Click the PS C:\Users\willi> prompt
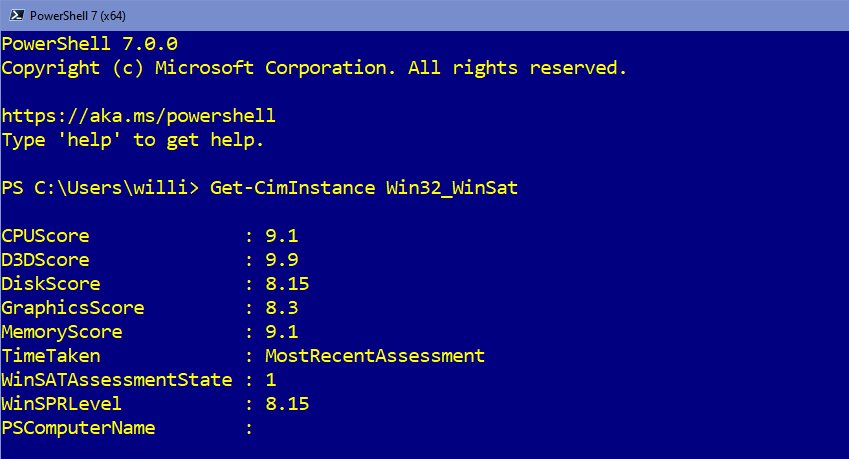The height and width of the screenshot is (459, 849). click(x=101, y=188)
